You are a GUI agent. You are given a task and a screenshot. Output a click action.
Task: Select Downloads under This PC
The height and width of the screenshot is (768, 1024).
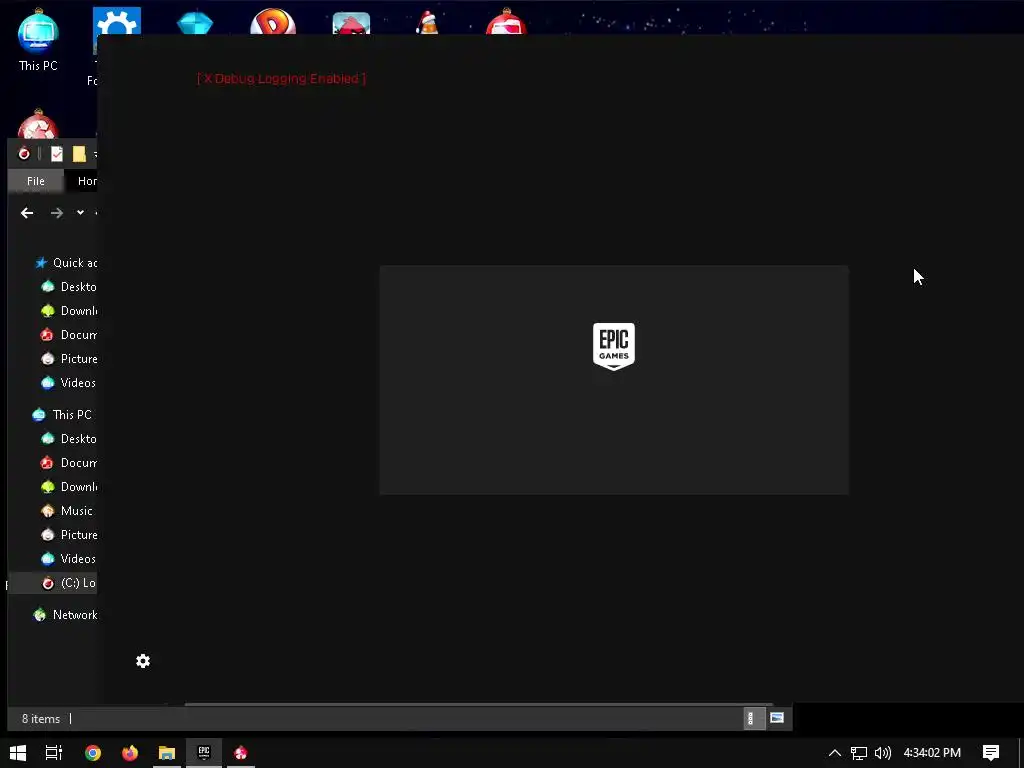pyautogui.click(x=69, y=487)
